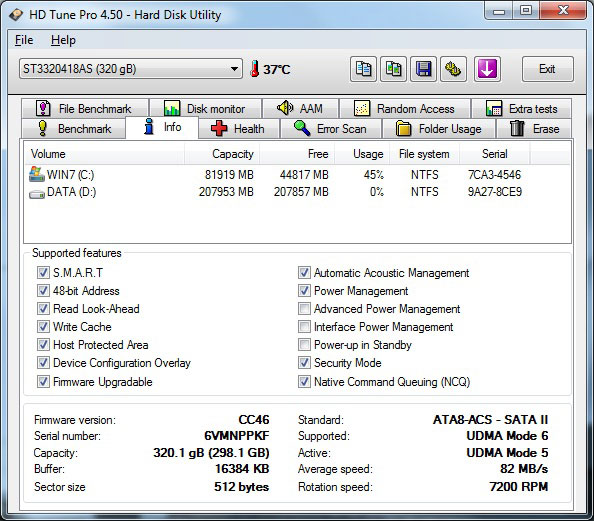Click the 81919 MB capacity value
594x521 pixels.
[x=229, y=174]
